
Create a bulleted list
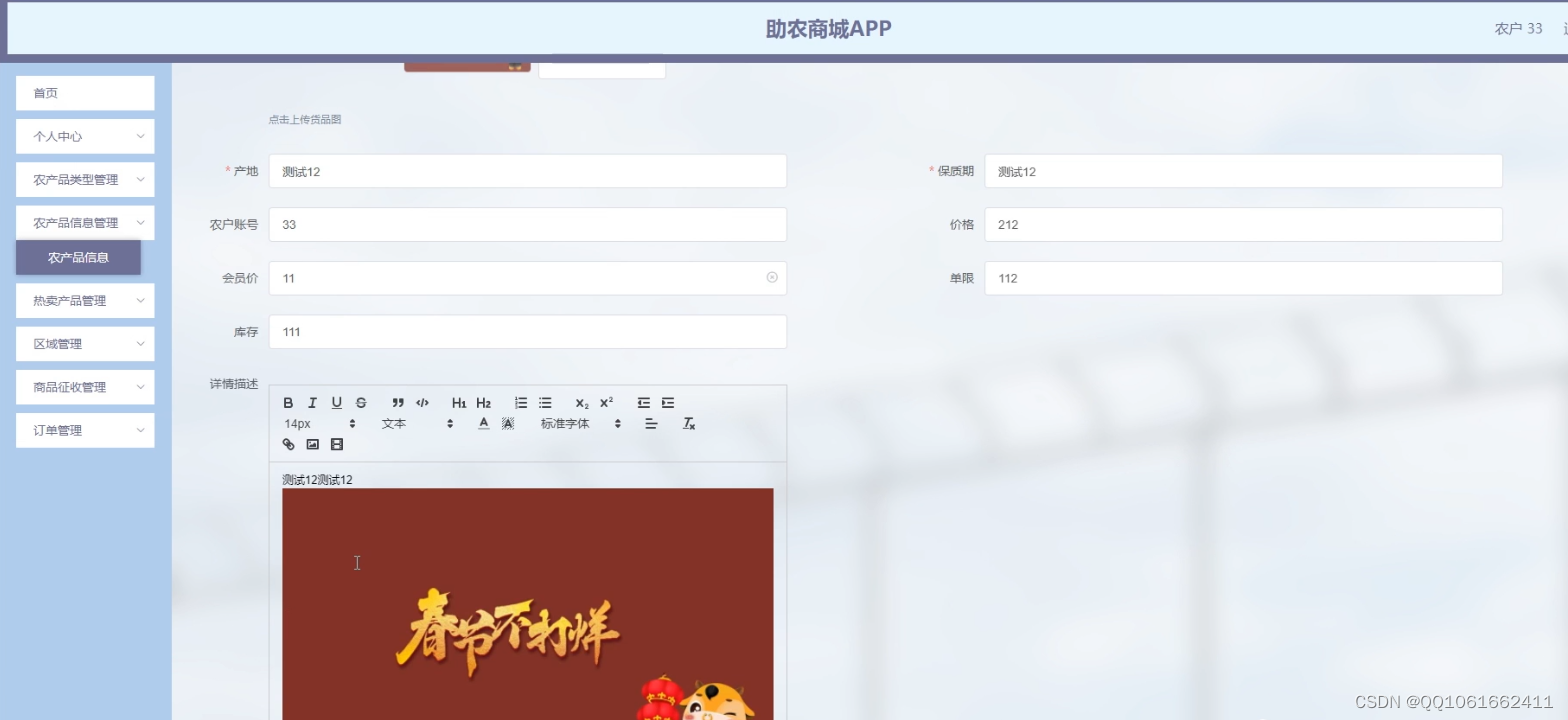tap(545, 403)
